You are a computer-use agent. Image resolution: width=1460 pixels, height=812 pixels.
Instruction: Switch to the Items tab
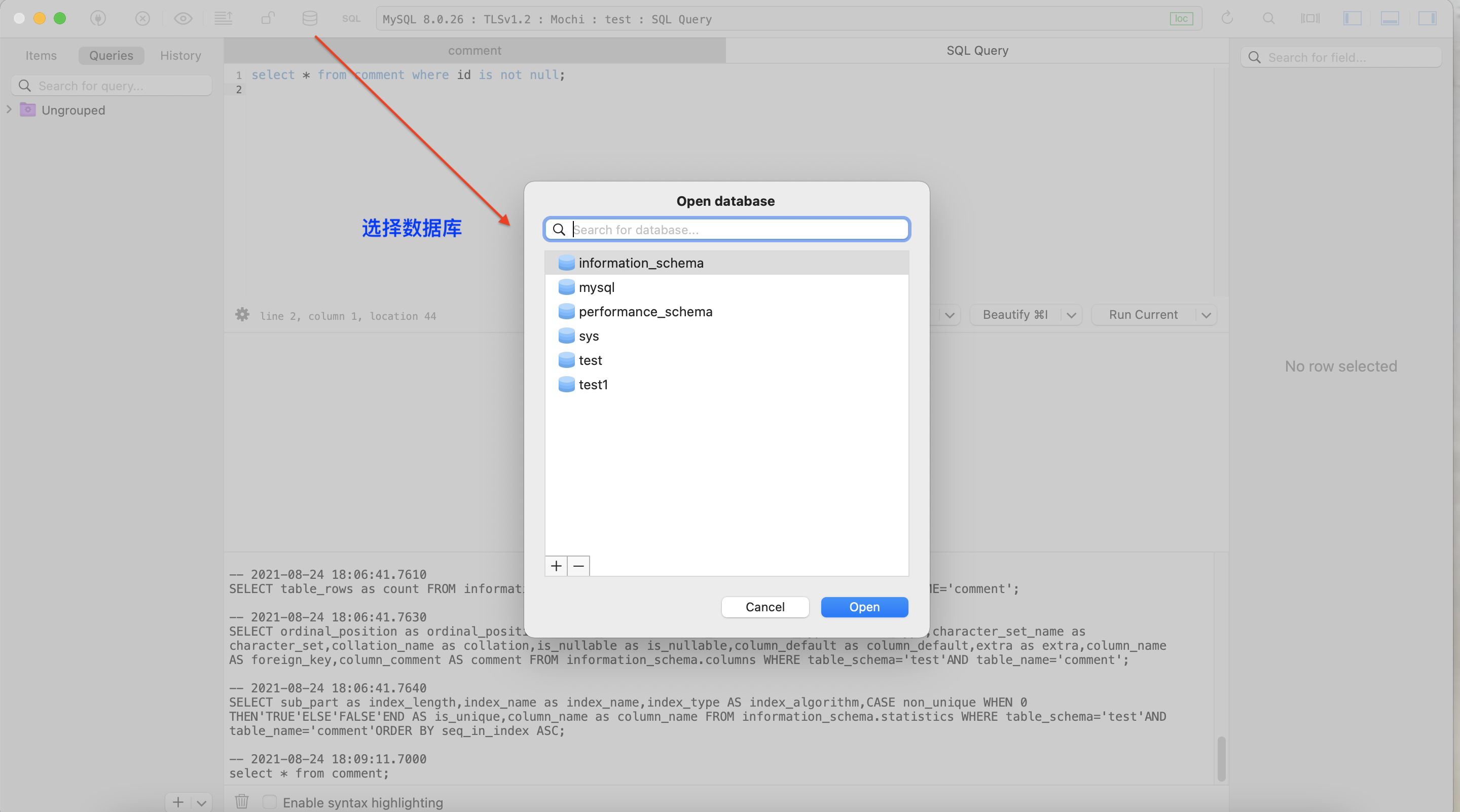[x=41, y=55]
